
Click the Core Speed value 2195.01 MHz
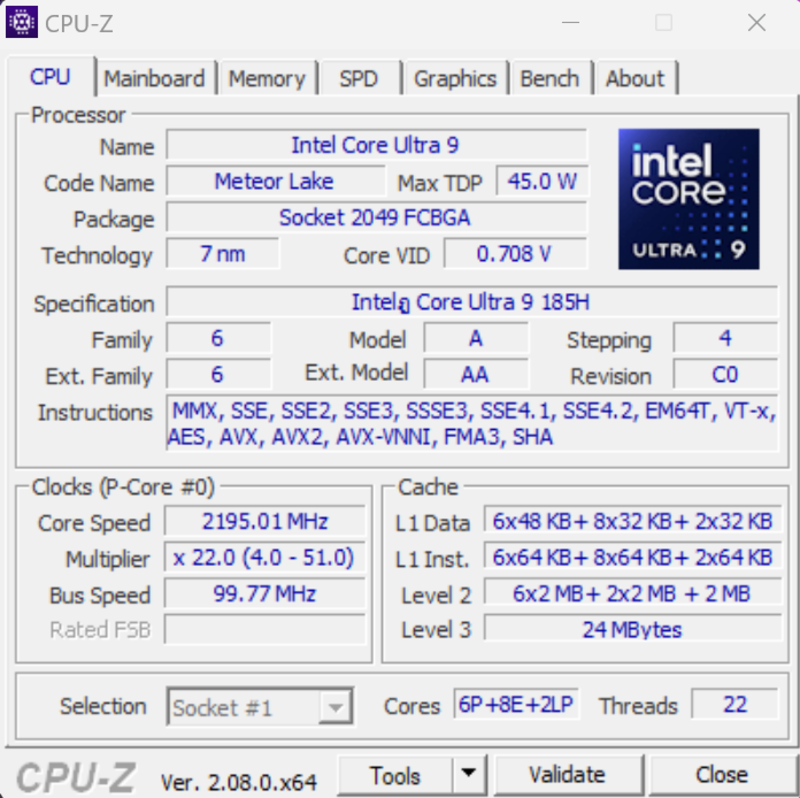(x=265, y=521)
